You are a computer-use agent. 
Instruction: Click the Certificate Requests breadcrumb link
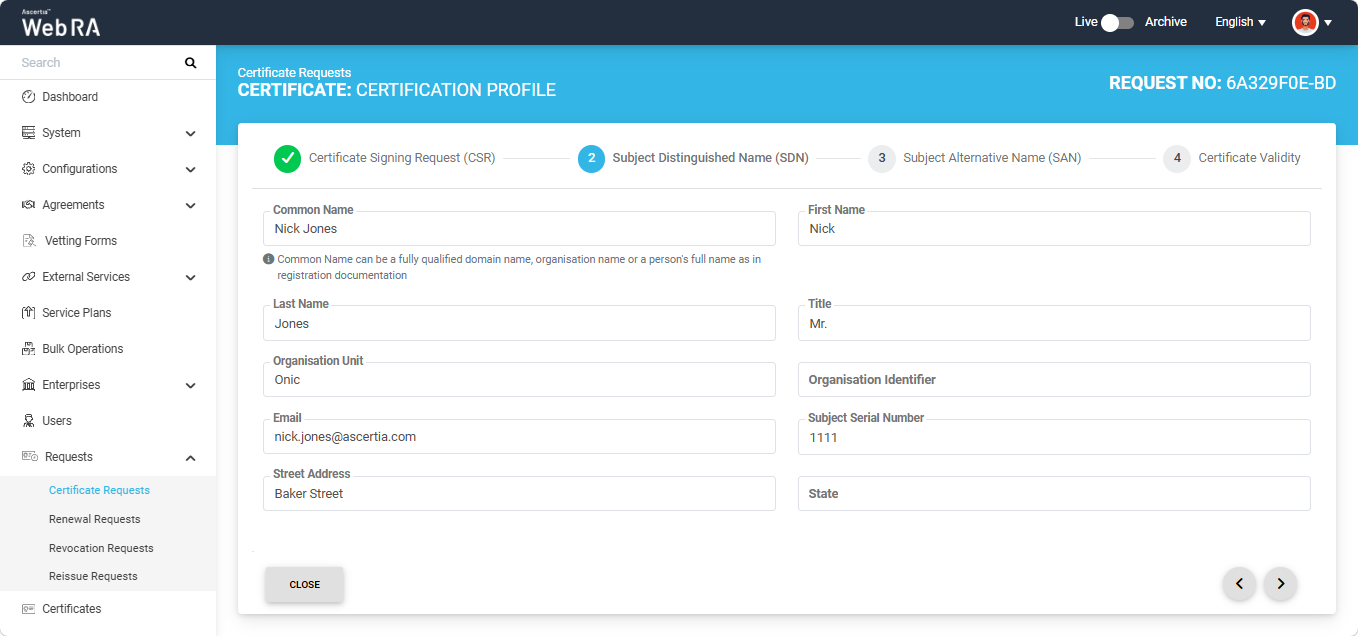point(294,73)
